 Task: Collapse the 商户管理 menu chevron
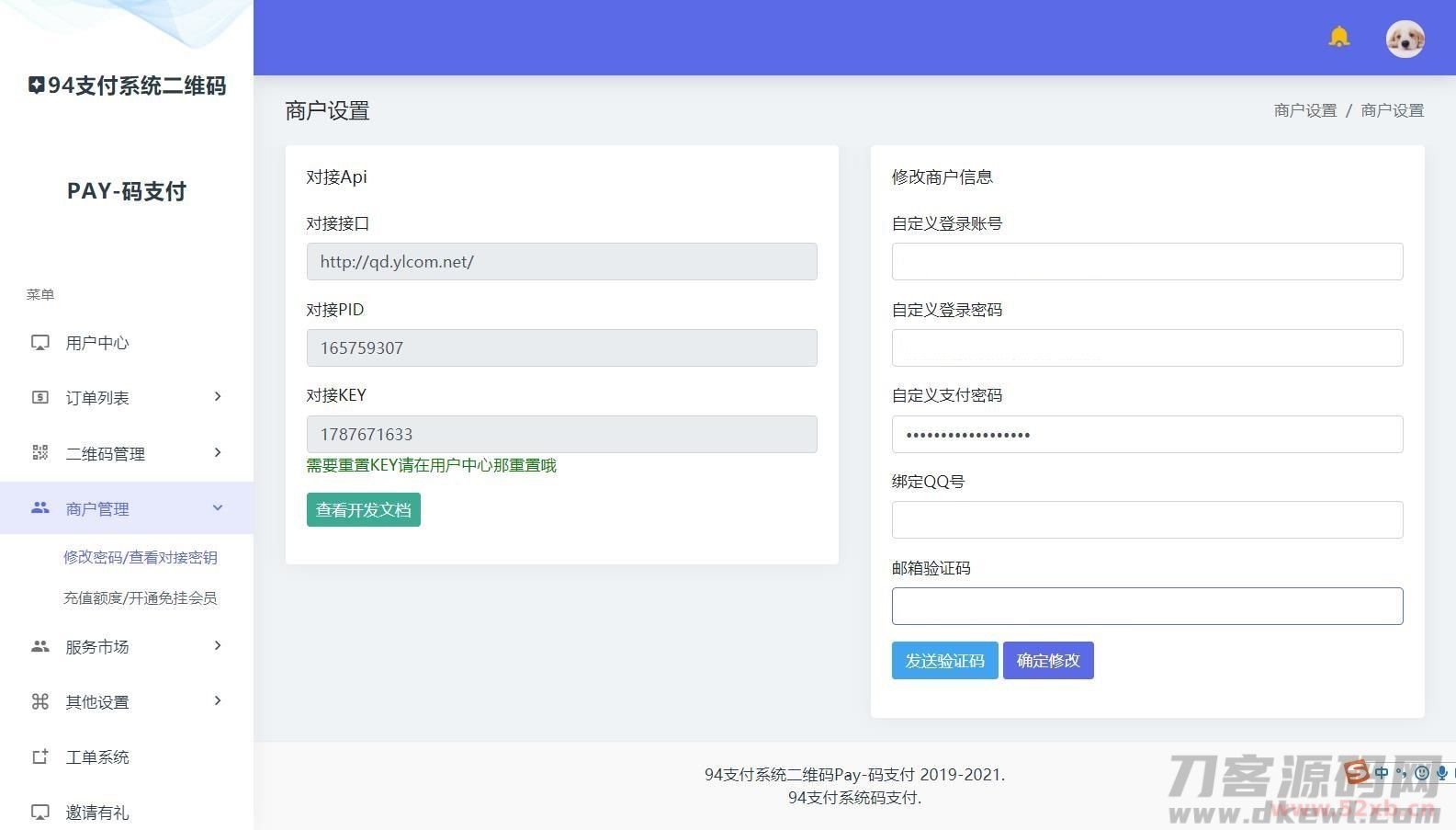(218, 507)
